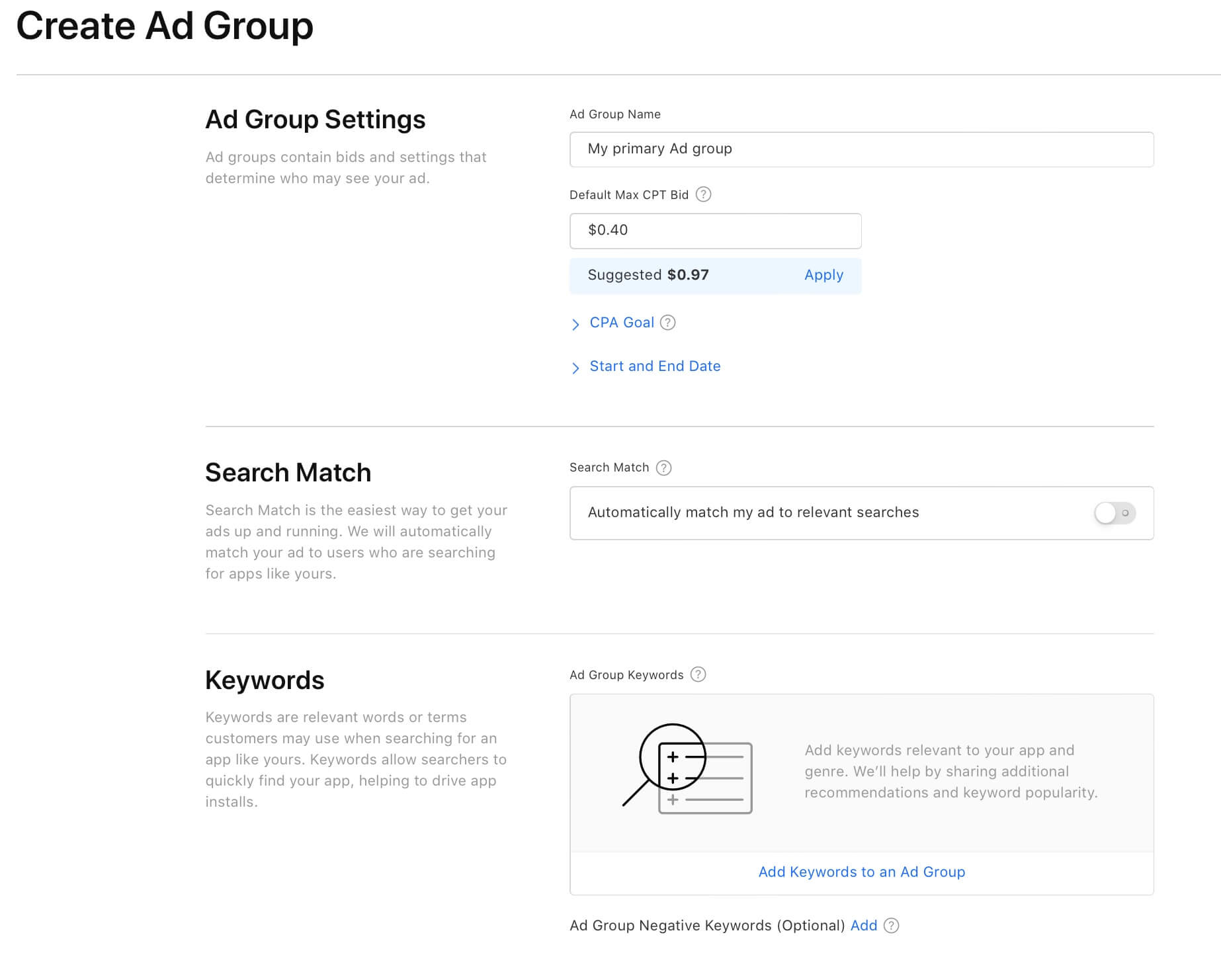
Task: Click the Automatically match my ad text
Action: [753, 512]
